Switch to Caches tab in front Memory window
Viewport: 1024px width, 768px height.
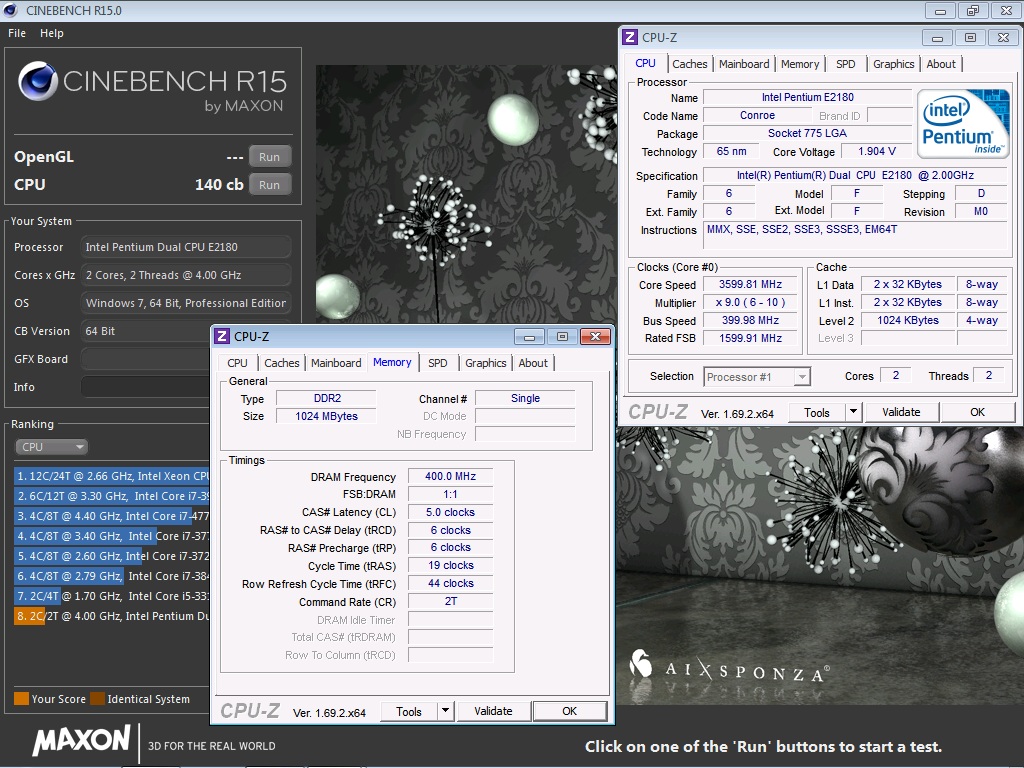(281, 363)
